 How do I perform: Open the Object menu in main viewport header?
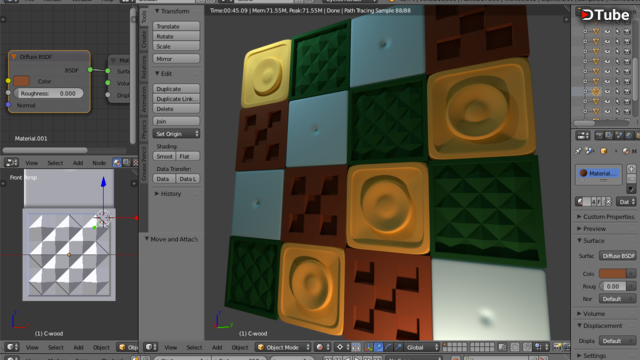click(240, 347)
